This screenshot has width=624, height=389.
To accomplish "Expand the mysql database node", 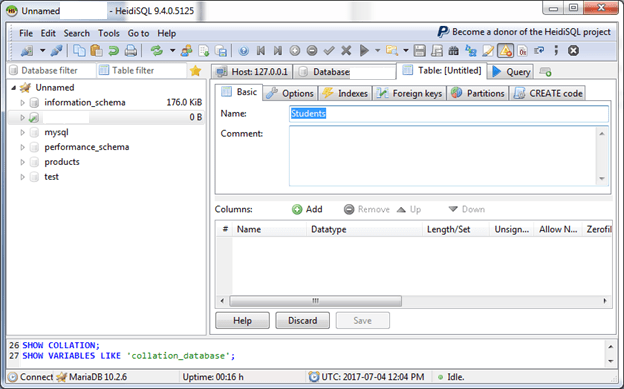I will pyautogui.click(x=23, y=132).
